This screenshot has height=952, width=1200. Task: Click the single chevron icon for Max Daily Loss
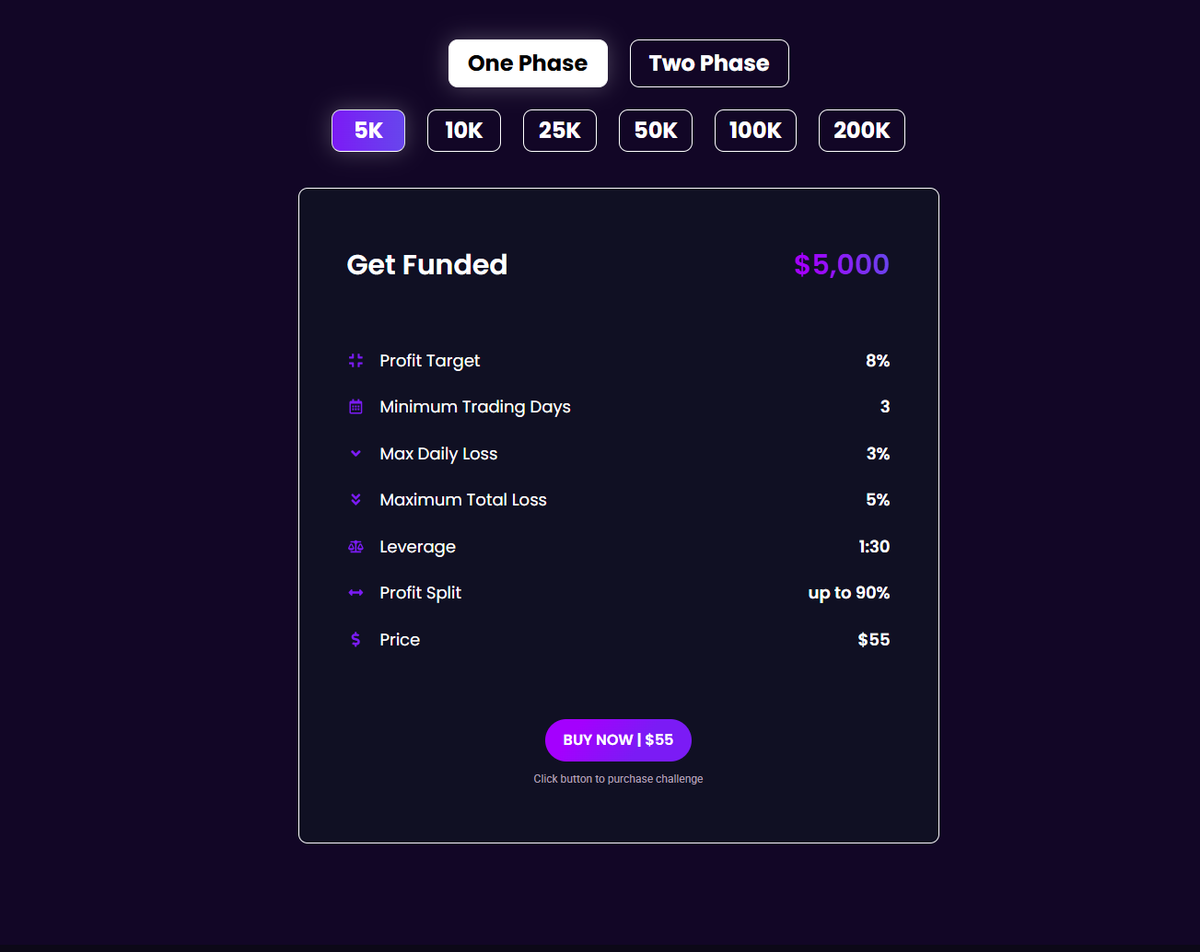356,453
